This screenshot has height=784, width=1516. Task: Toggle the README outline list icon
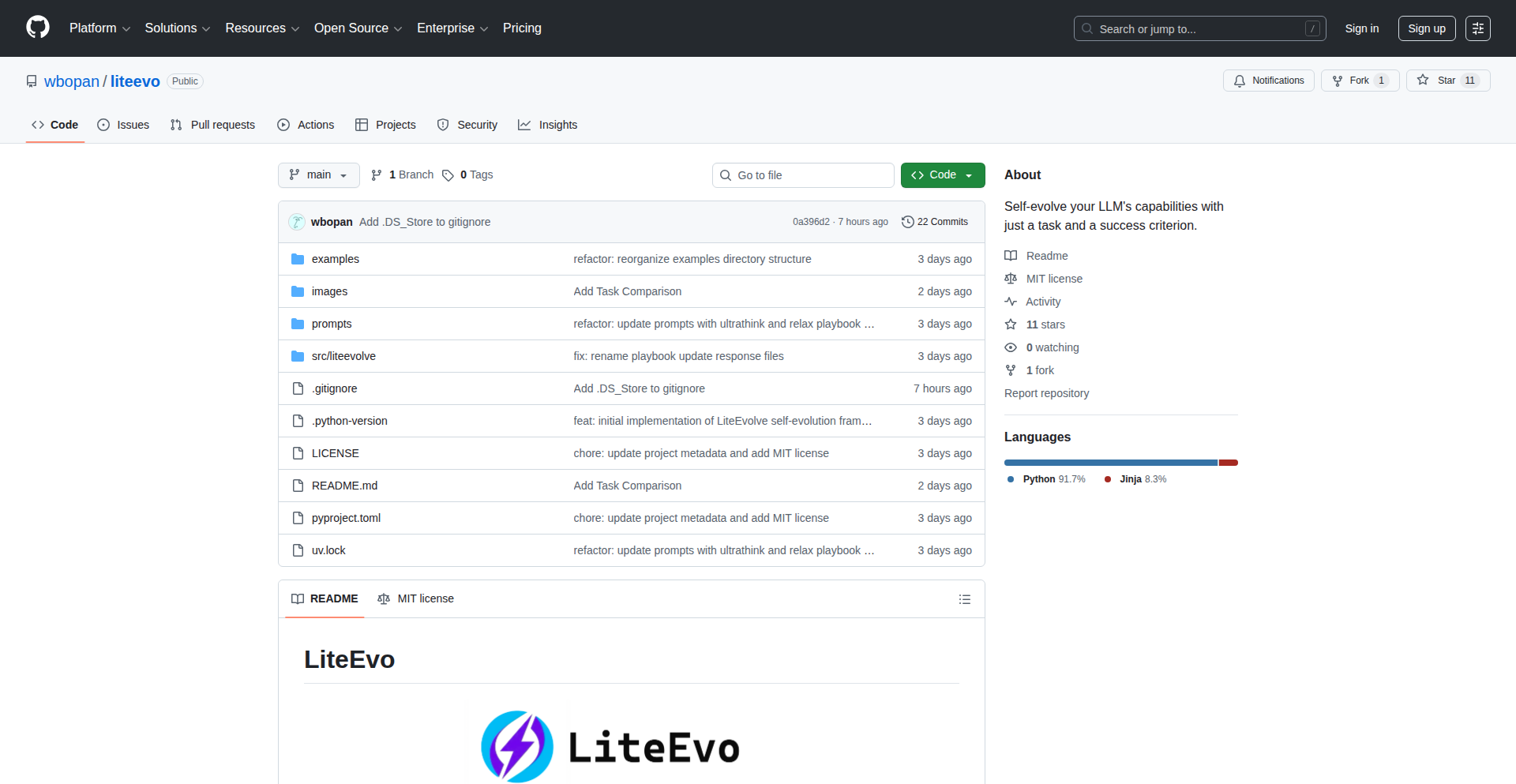(x=965, y=599)
